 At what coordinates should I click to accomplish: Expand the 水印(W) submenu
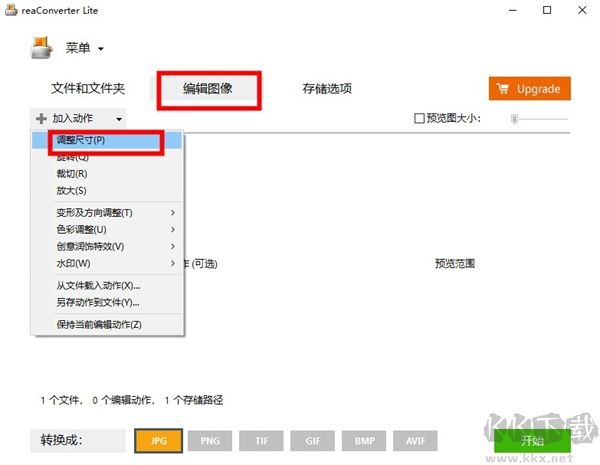pos(107,263)
